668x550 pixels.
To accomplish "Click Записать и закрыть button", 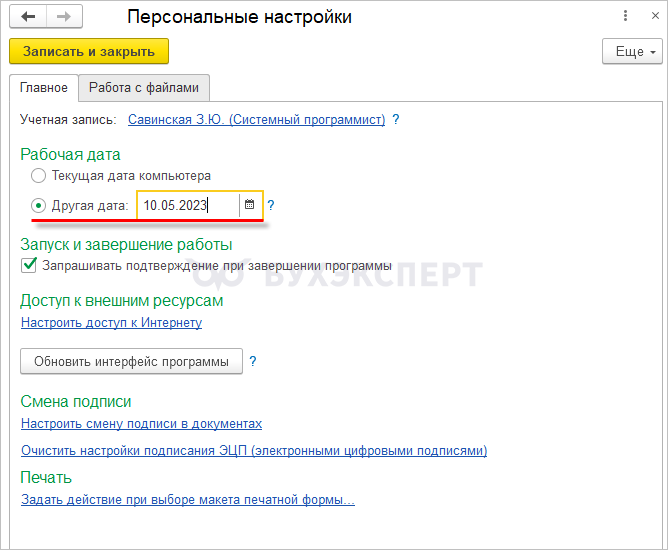I will [x=89, y=52].
